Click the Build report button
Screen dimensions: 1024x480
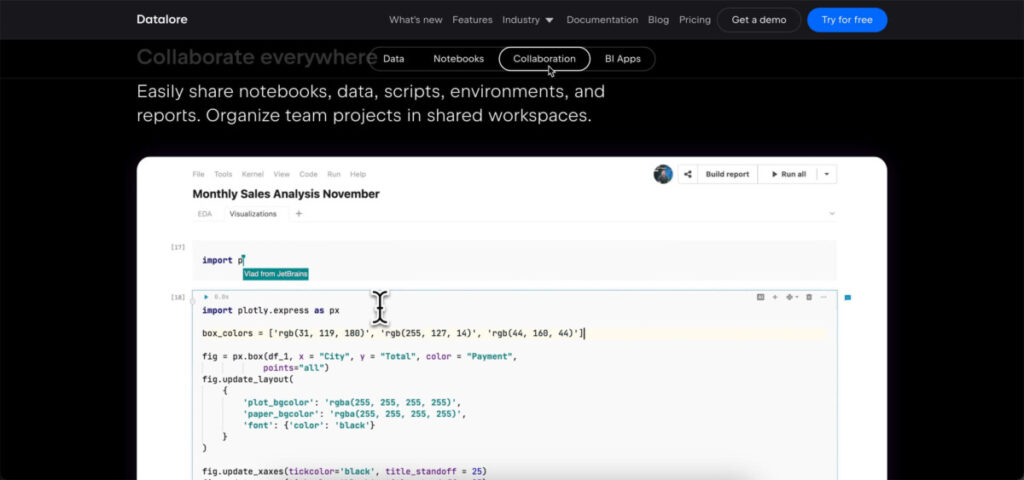(x=728, y=174)
